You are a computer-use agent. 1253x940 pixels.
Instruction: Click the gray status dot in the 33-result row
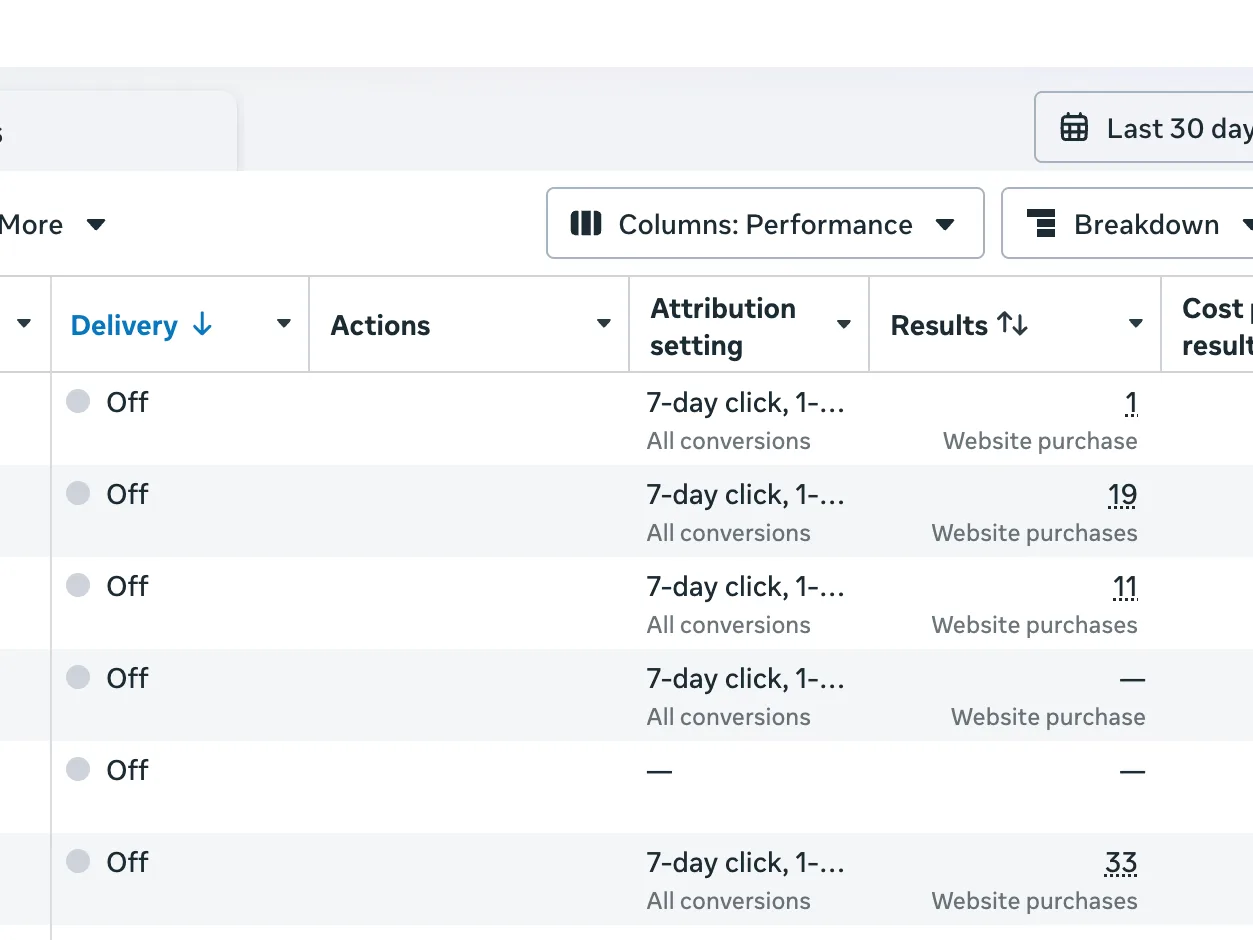(x=78, y=861)
